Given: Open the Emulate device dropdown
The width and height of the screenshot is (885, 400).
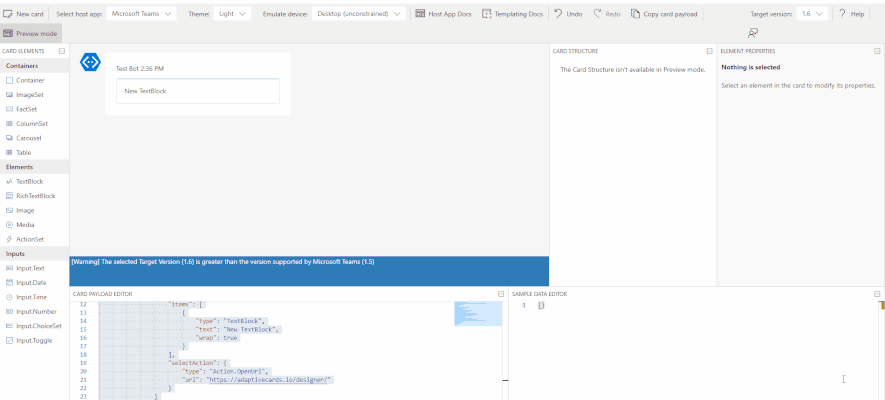Looking at the screenshot, I should pos(358,14).
